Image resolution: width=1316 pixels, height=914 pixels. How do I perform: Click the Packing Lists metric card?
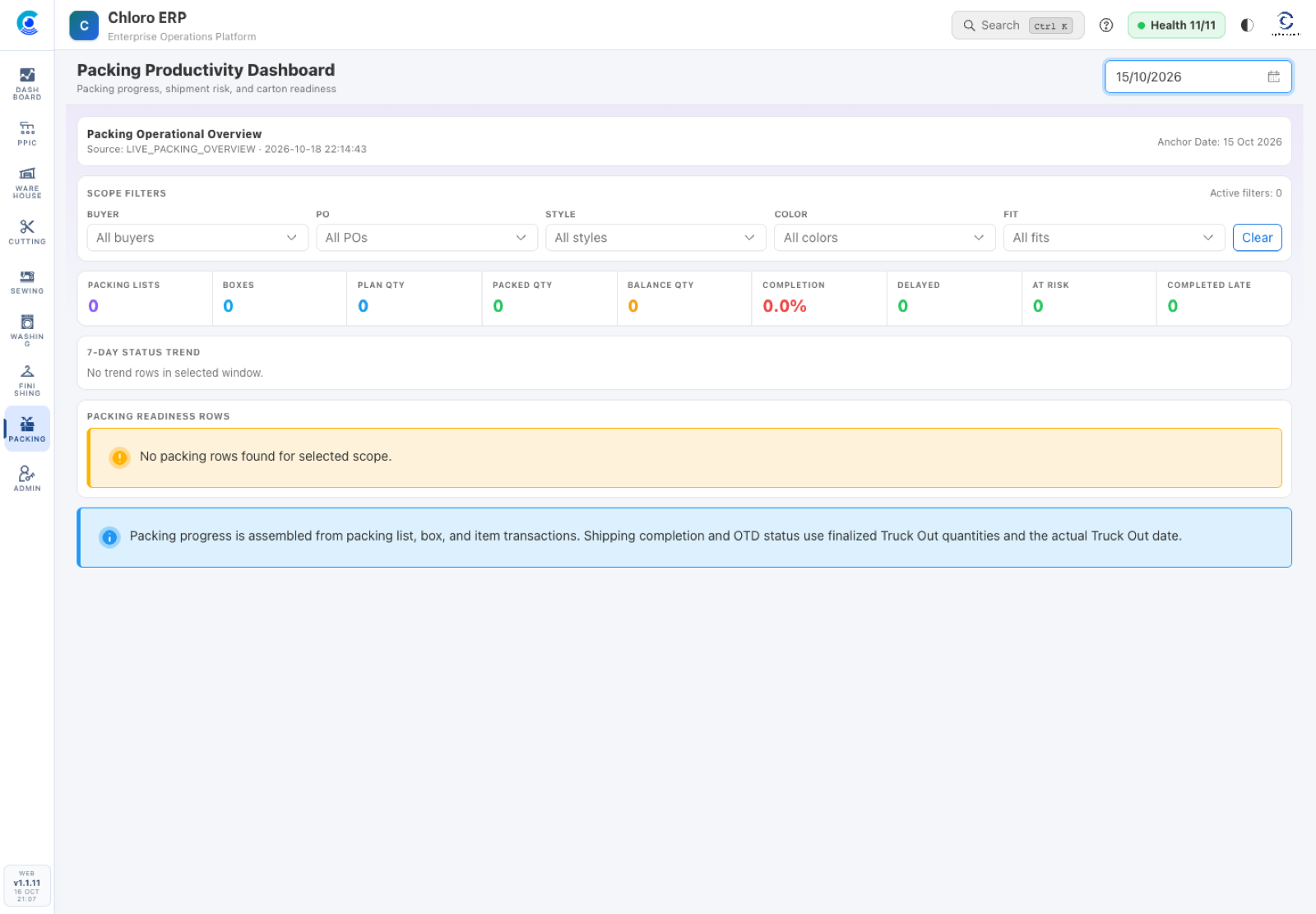[145, 299]
